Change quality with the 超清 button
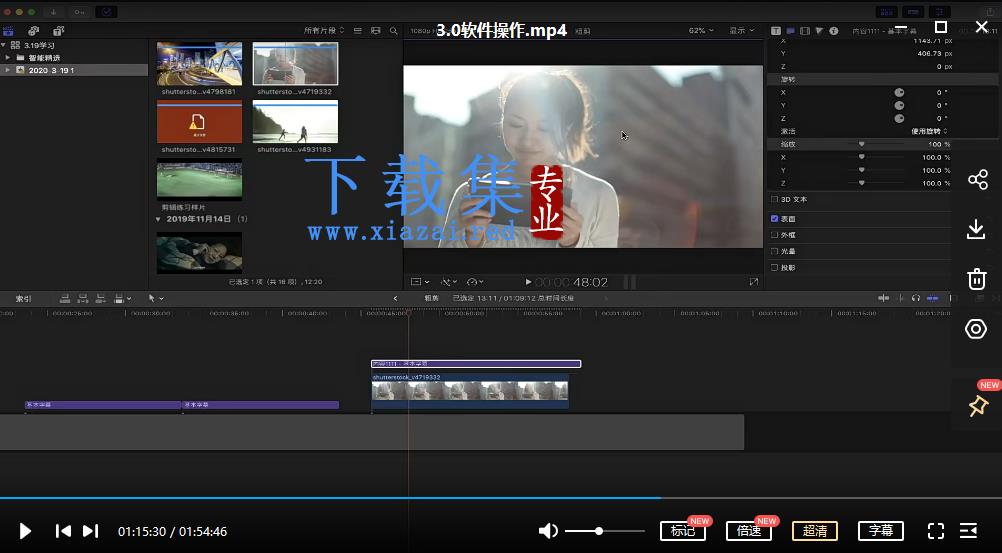This screenshot has height=553, width=1002. 815,531
